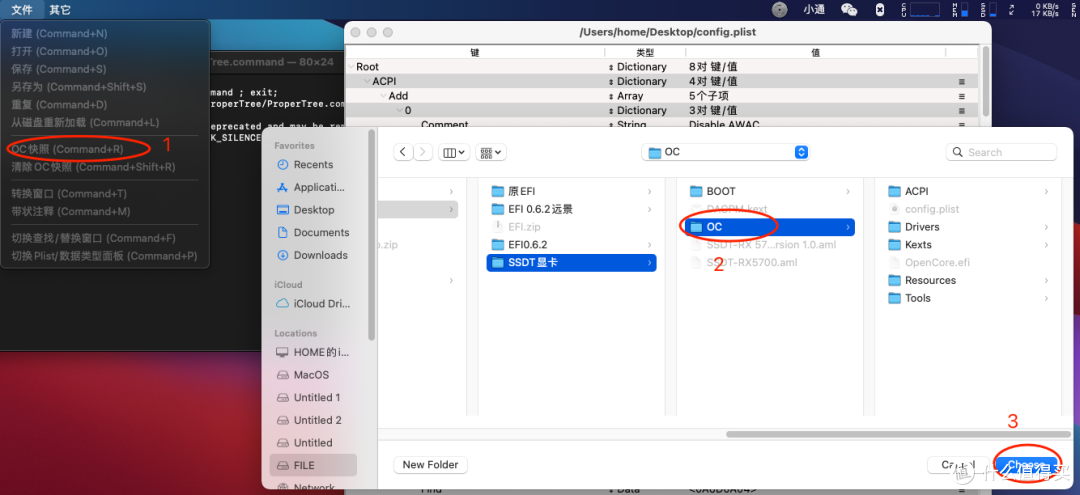This screenshot has width=1080, height=495.
Task: Click the Cancel button in the dialog
Action: click(x=958, y=465)
